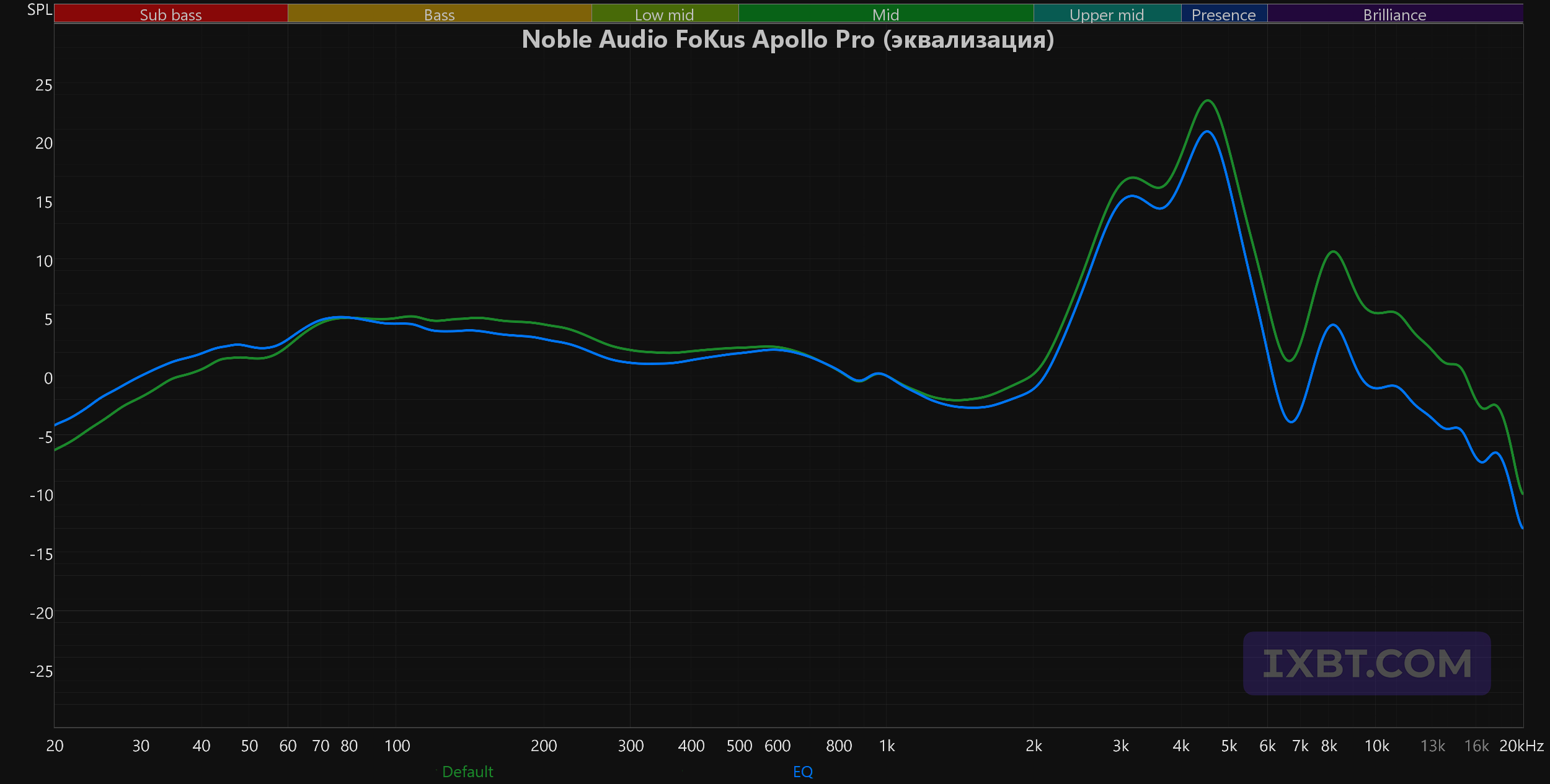Click the Sub bass frequency band

tap(171, 14)
